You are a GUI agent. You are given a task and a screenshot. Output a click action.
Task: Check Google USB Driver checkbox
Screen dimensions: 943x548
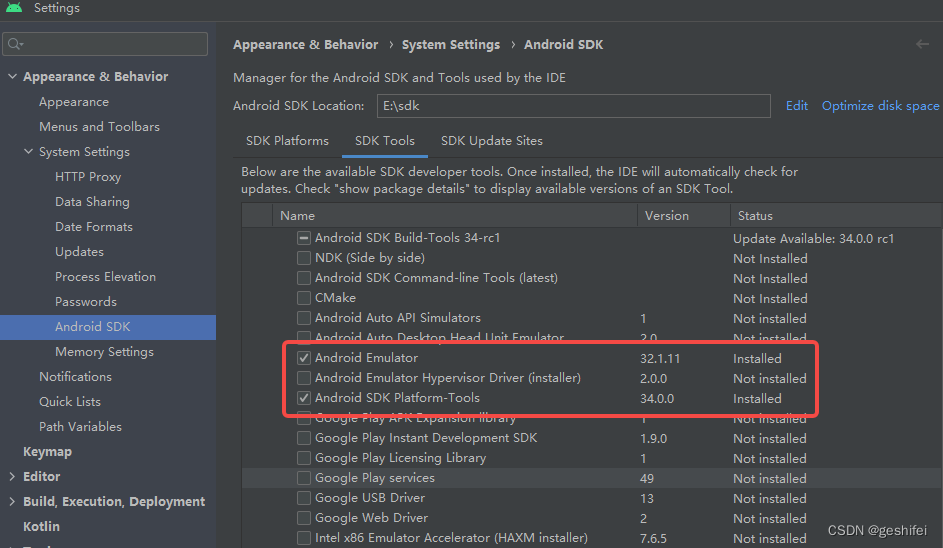click(x=304, y=498)
